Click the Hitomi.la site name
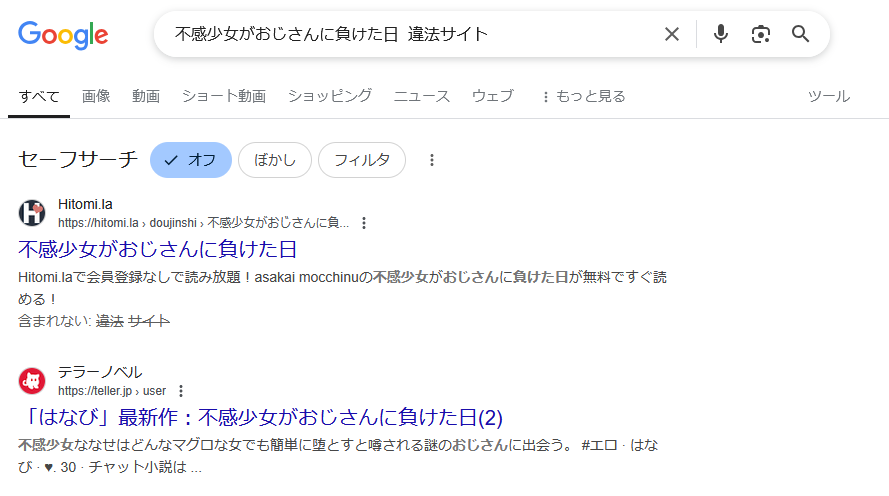 pyautogui.click(x=85, y=204)
